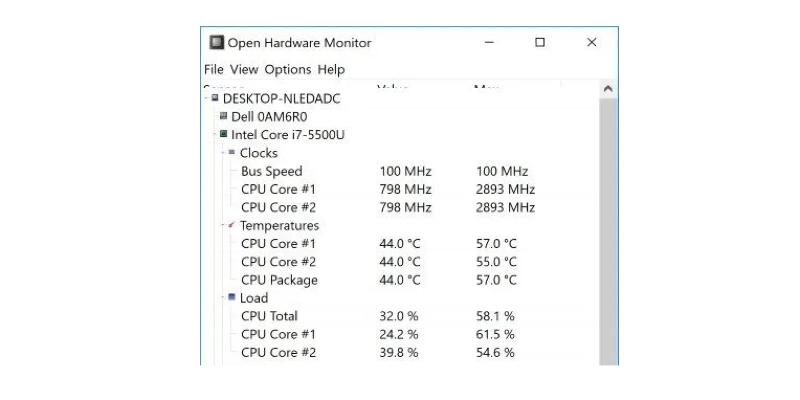Collapse the Temperatures group
Viewport: 800px width, 400px height.
point(223,225)
